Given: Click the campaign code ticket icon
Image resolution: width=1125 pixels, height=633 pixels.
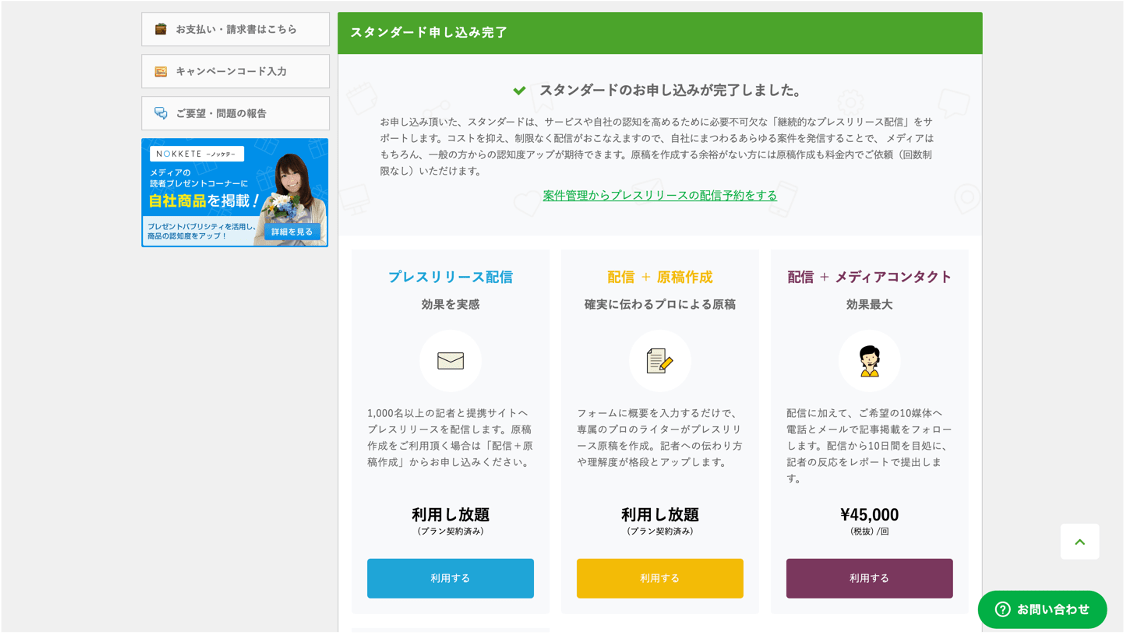Looking at the screenshot, I should pos(160,71).
